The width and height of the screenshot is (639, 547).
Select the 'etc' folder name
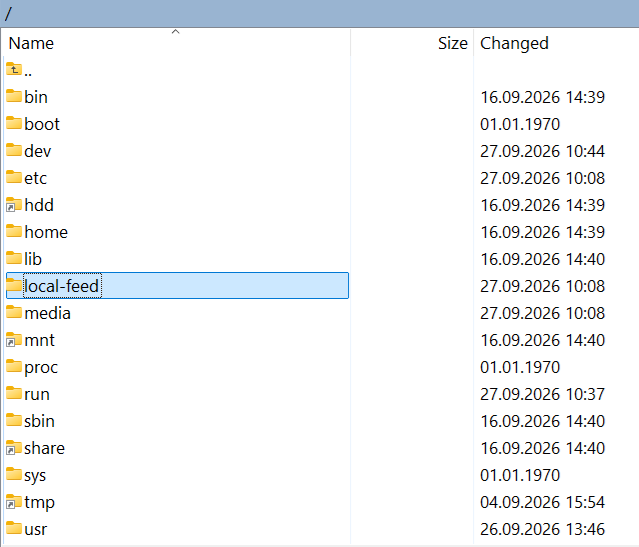point(35,178)
